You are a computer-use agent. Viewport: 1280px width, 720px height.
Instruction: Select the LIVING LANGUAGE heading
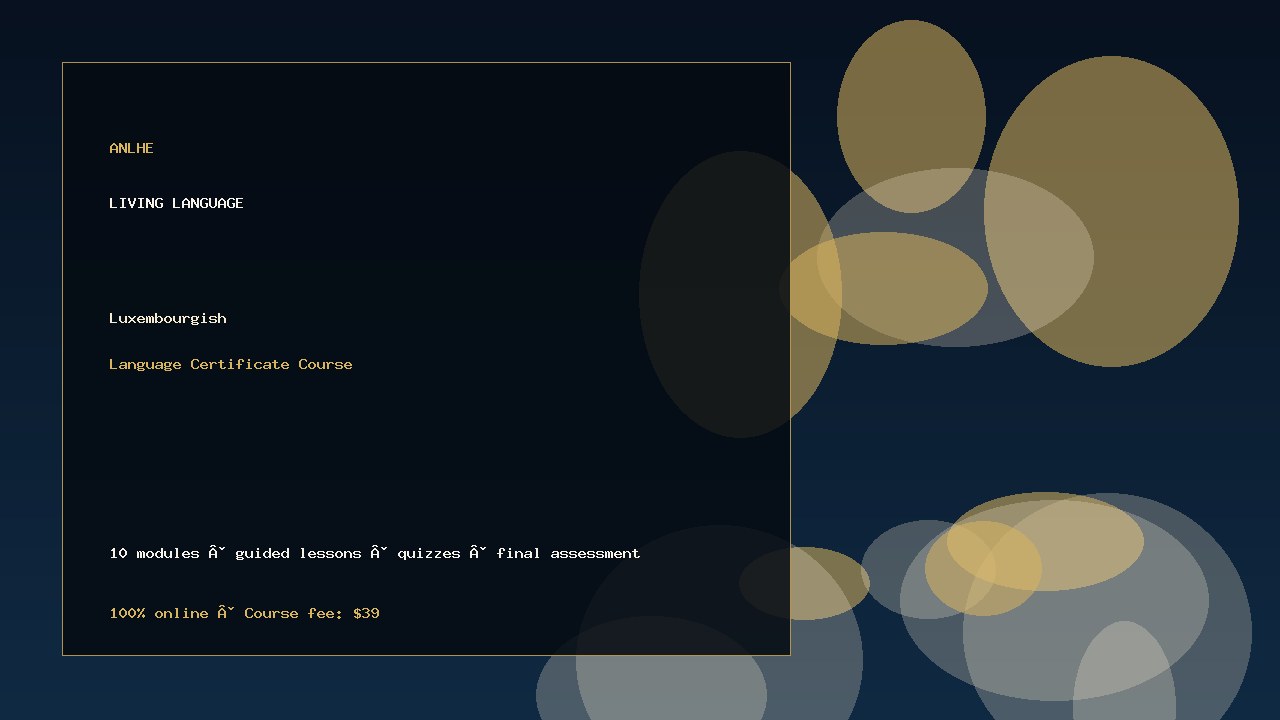click(x=176, y=203)
